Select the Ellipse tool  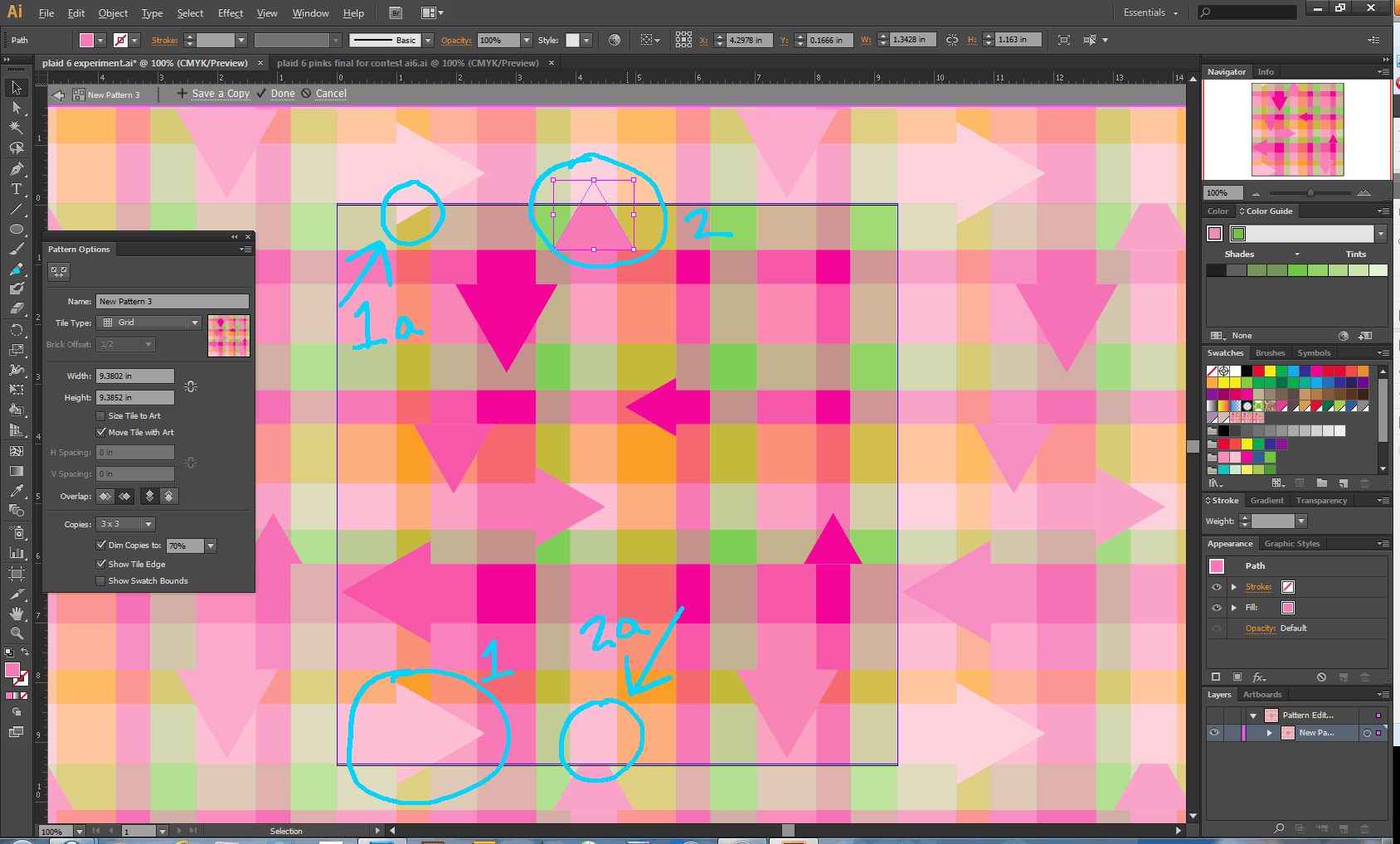[16, 230]
